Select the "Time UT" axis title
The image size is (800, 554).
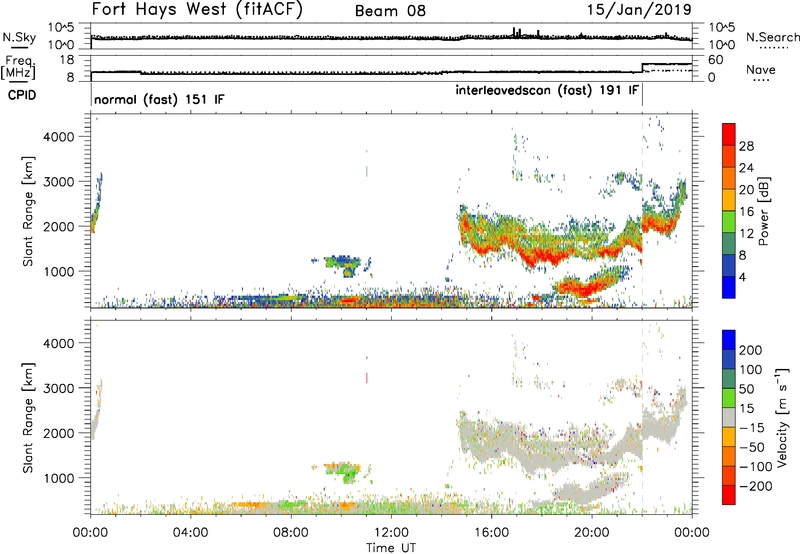pyautogui.click(x=391, y=547)
